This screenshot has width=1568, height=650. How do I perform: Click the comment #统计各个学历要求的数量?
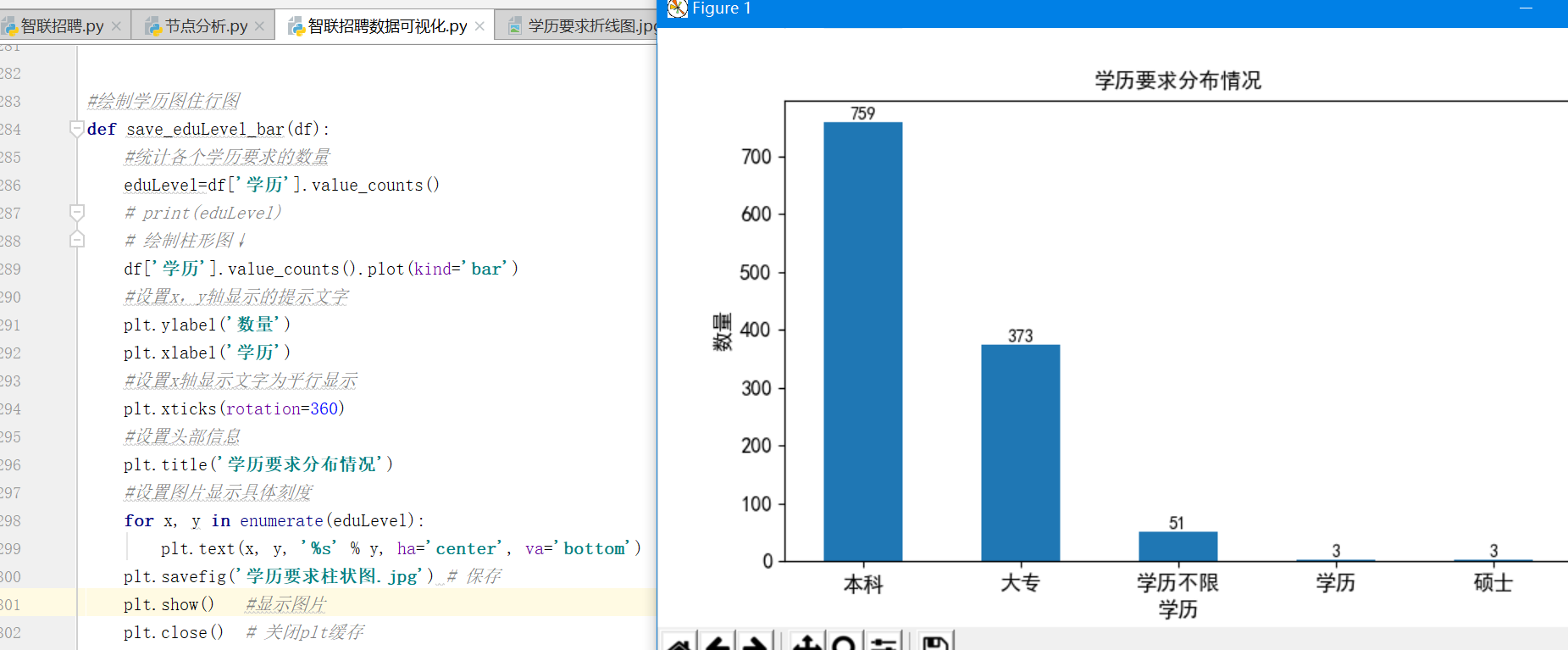[x=227, y=157]
